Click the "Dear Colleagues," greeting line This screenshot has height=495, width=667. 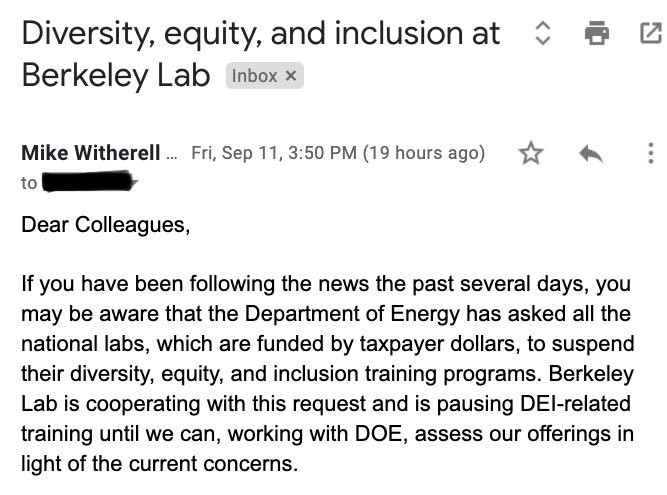(x=105, y=224)
